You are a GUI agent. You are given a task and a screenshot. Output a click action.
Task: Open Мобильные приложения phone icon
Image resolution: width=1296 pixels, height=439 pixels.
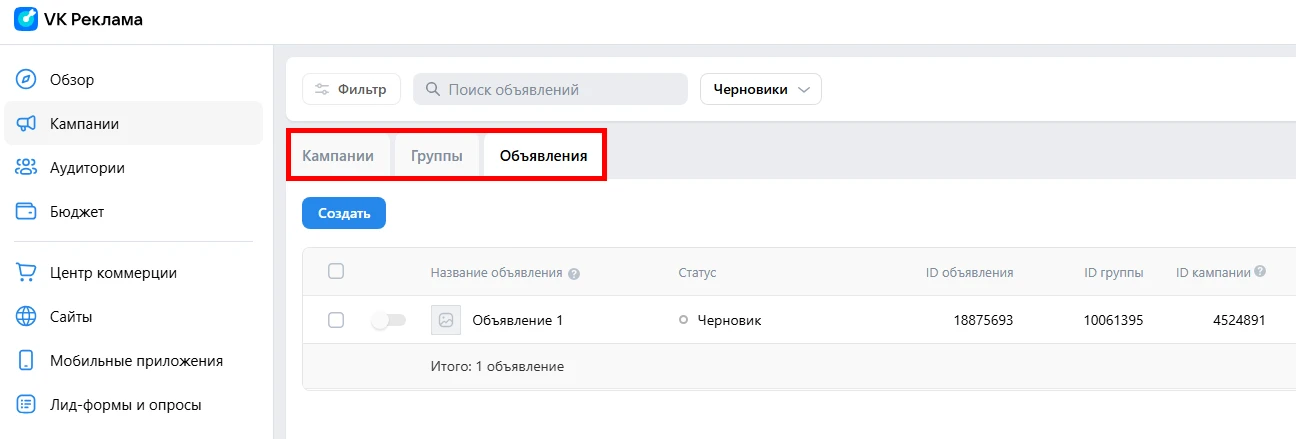[26, 361]
